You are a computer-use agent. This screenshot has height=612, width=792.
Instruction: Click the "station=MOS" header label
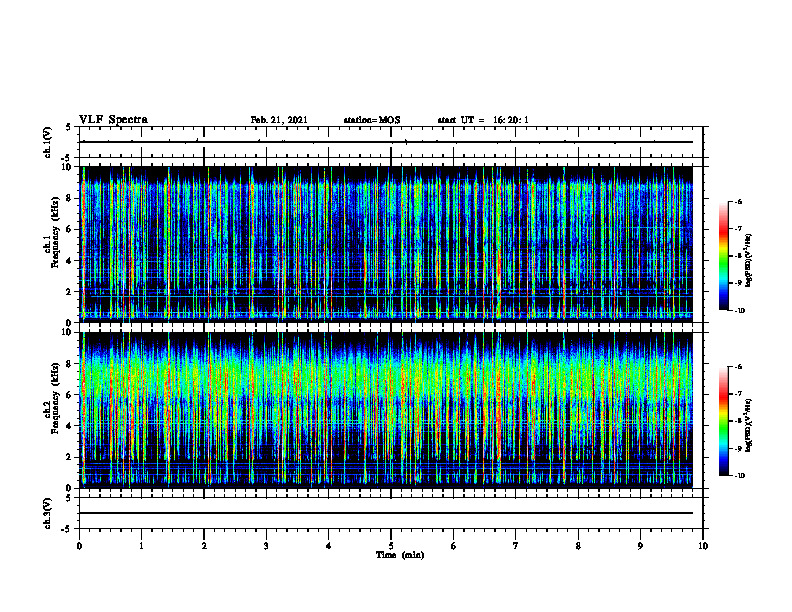[372, 120]
